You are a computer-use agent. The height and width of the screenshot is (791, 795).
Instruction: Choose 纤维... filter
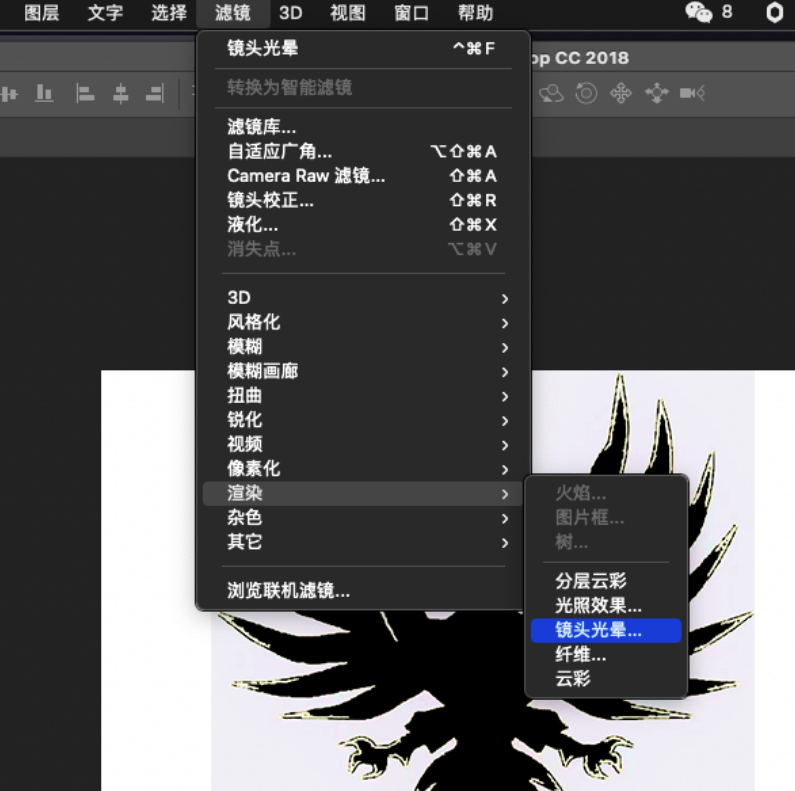[606, 655]
